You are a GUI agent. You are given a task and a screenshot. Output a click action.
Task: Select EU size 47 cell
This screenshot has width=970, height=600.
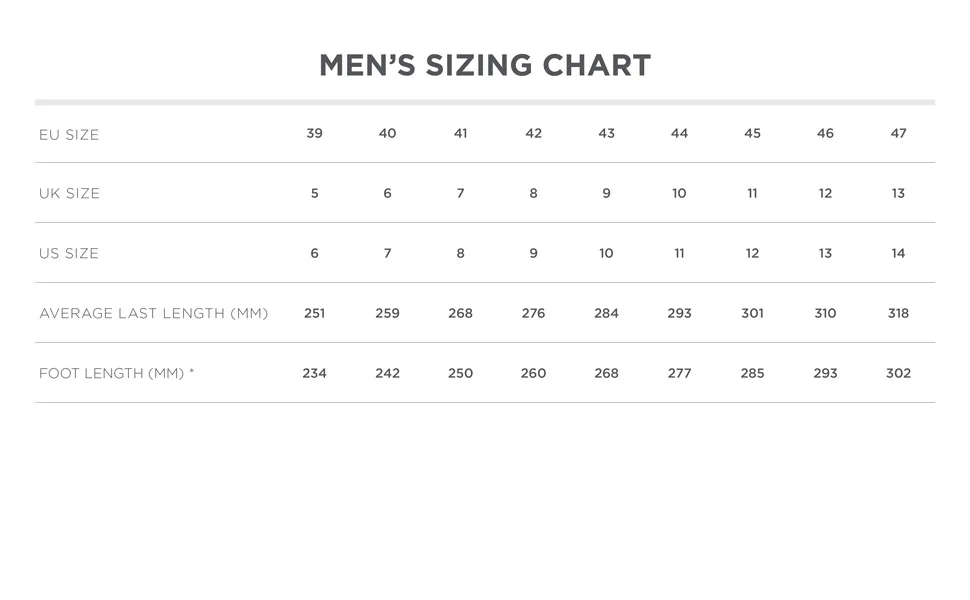(x=898, y=134)
